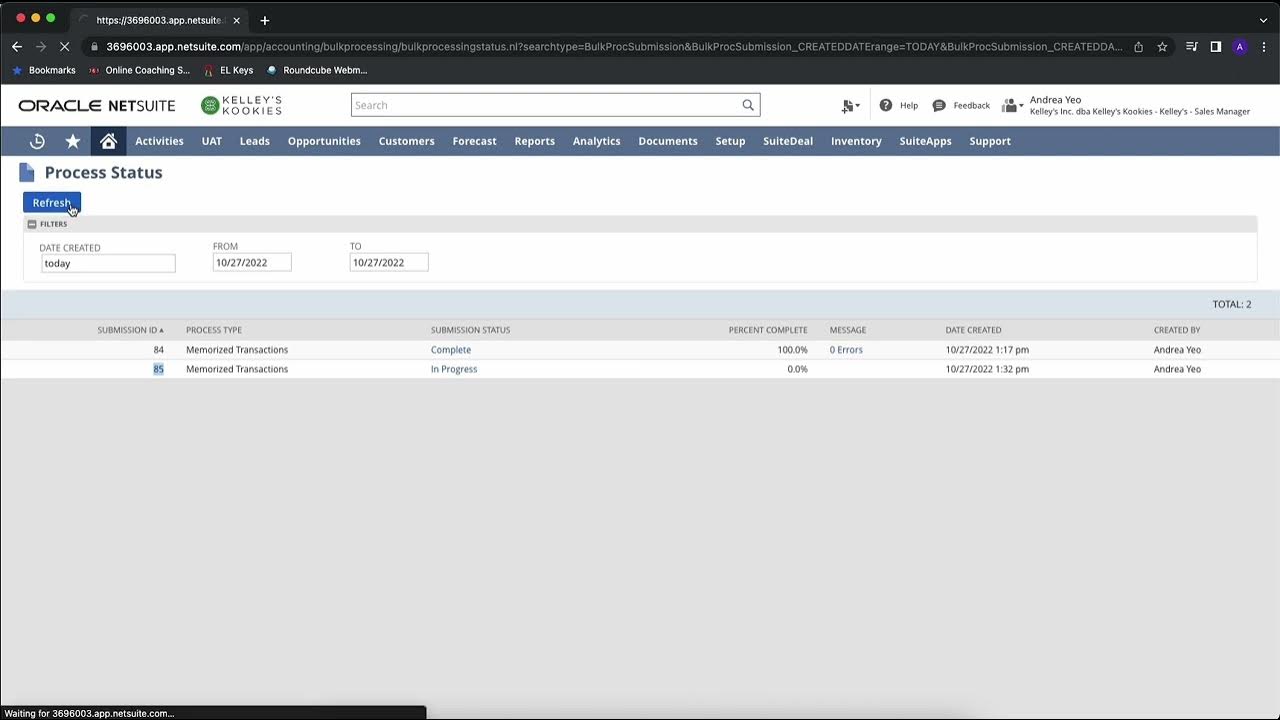Viewport: 1280px width, 720px height.
Task: Bookmark this page with the star icon
Action: [1162, 46]
